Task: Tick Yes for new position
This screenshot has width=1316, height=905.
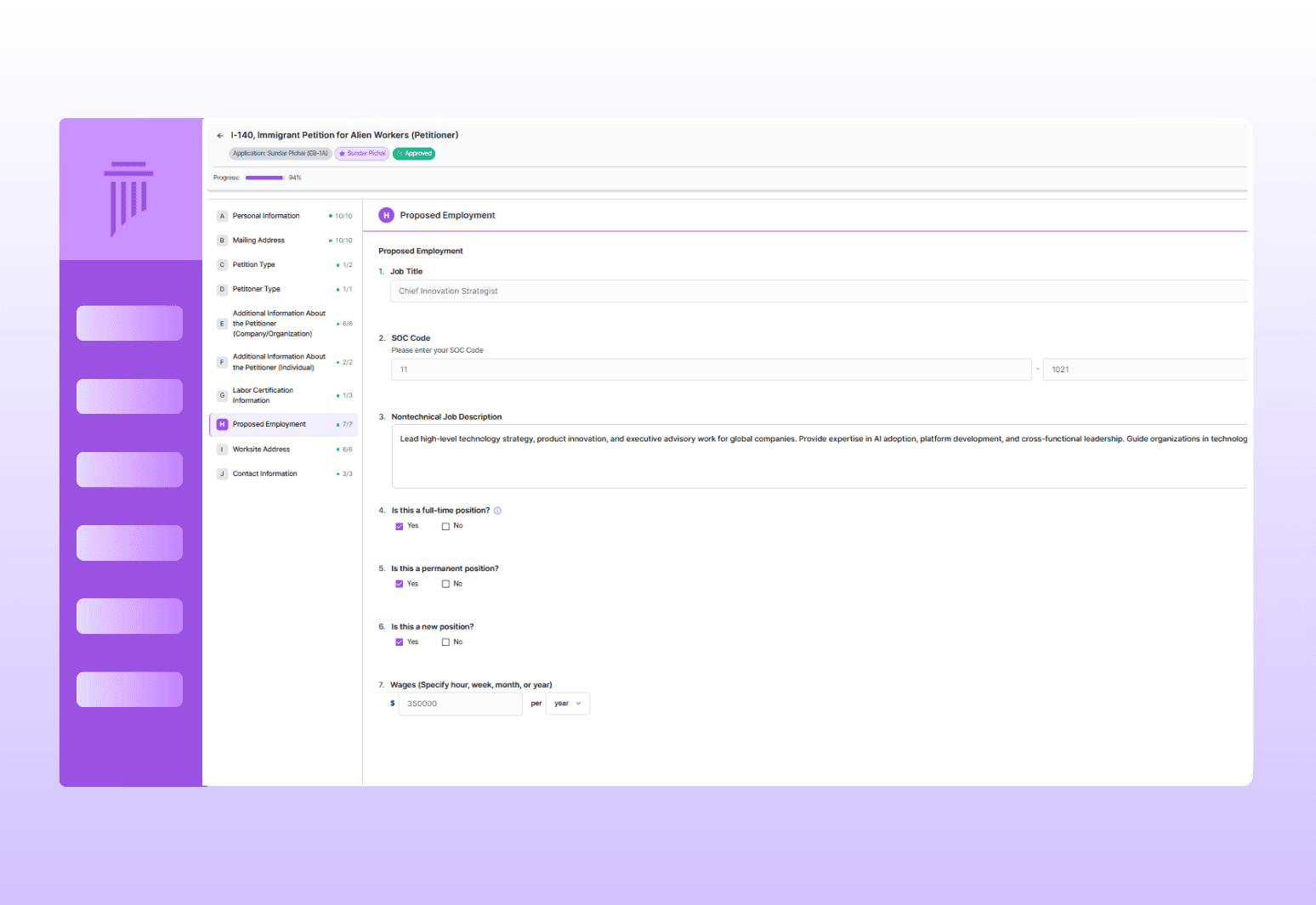Action: pos(400,642)
